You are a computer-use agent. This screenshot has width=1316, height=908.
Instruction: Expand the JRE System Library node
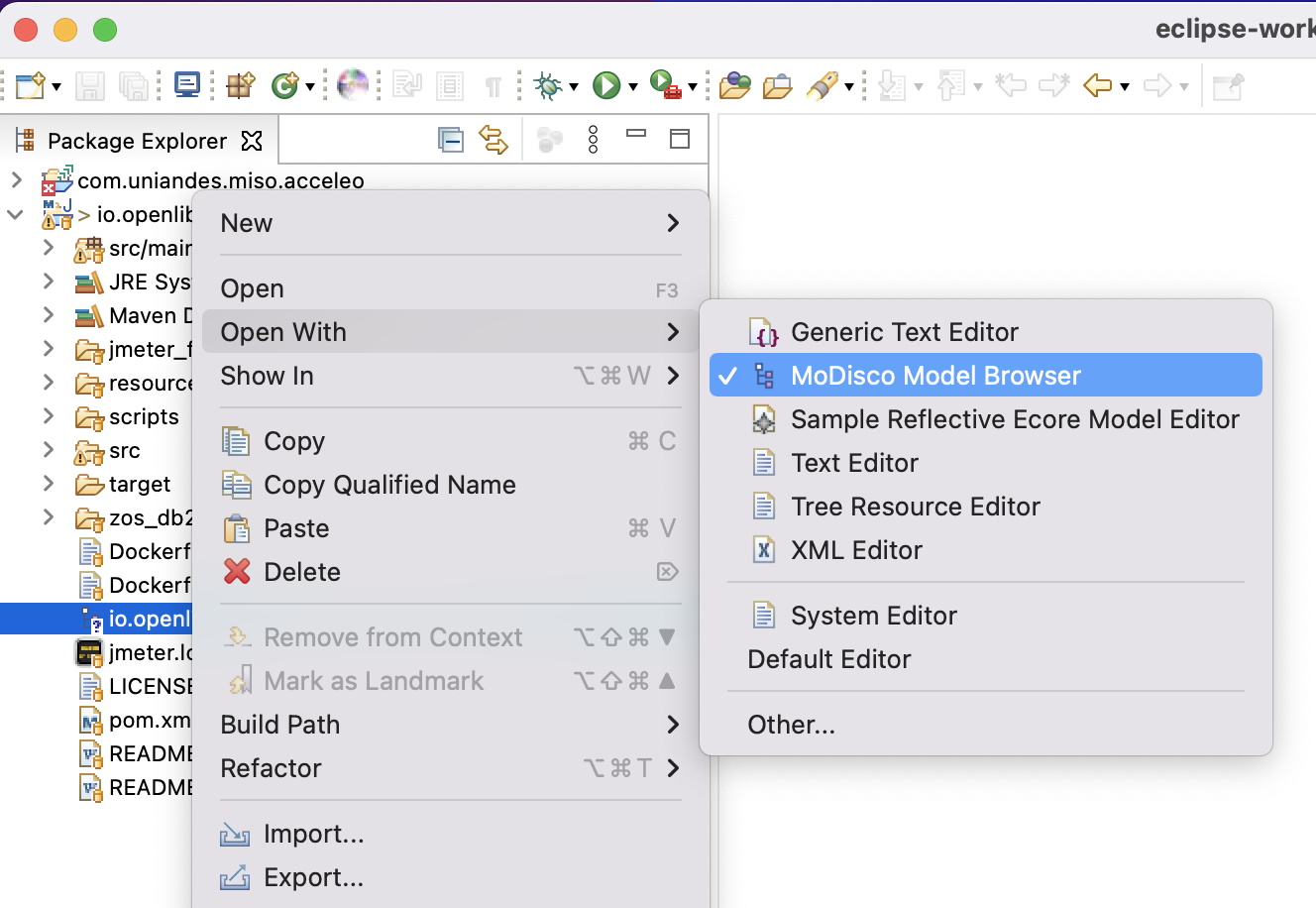[x=49, y=282]
